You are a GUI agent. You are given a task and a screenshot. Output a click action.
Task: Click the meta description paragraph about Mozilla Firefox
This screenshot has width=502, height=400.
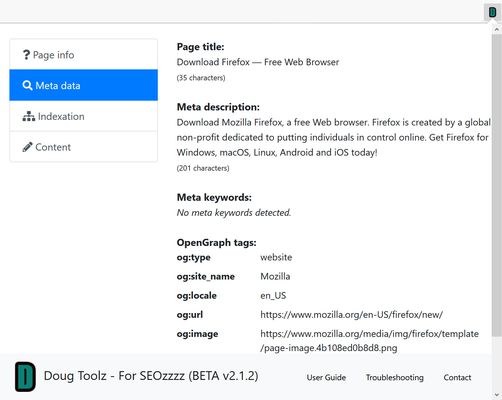(x=334, y=137)
